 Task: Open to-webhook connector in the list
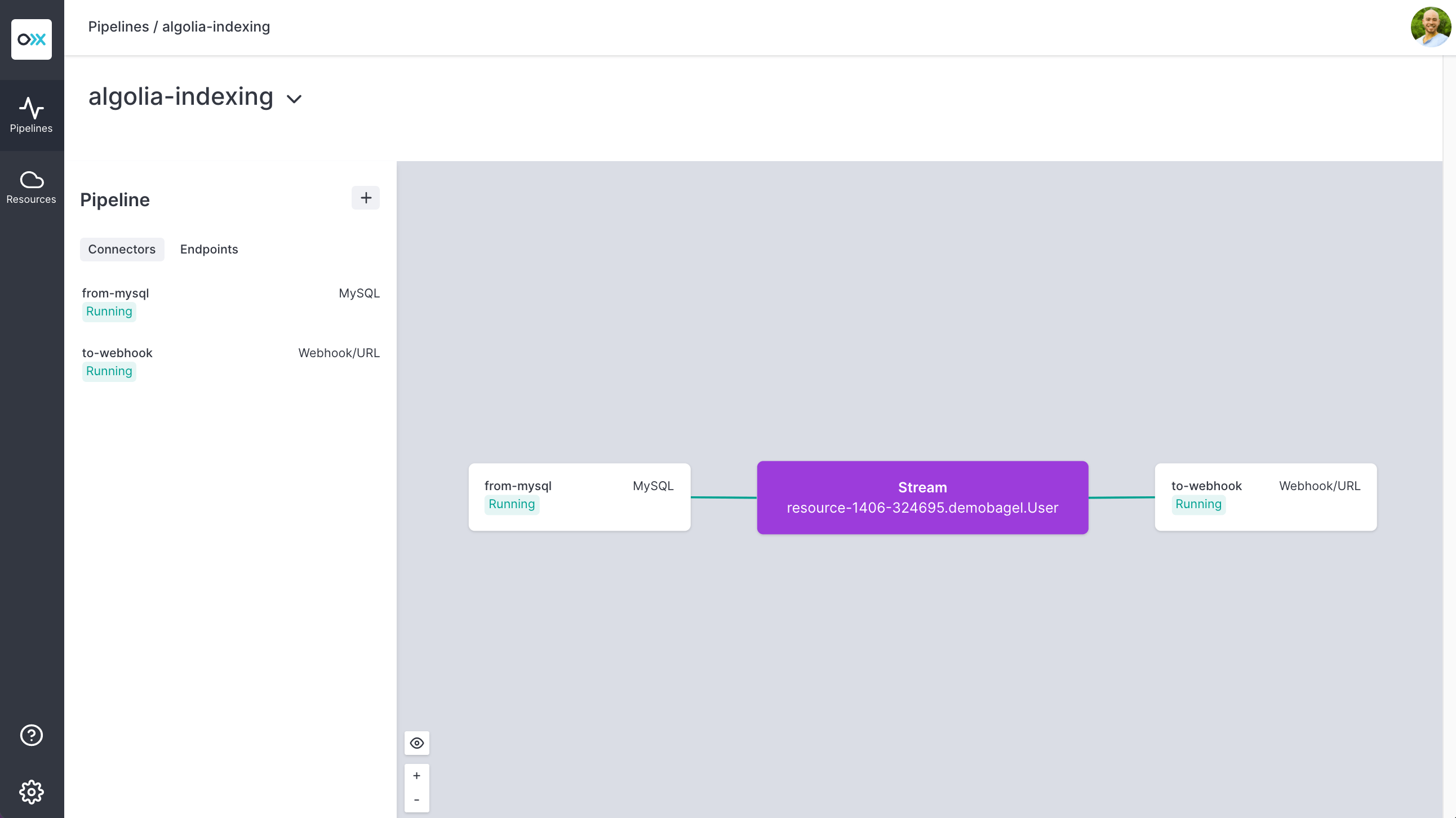pyautogui.click(x=118, y=353)
